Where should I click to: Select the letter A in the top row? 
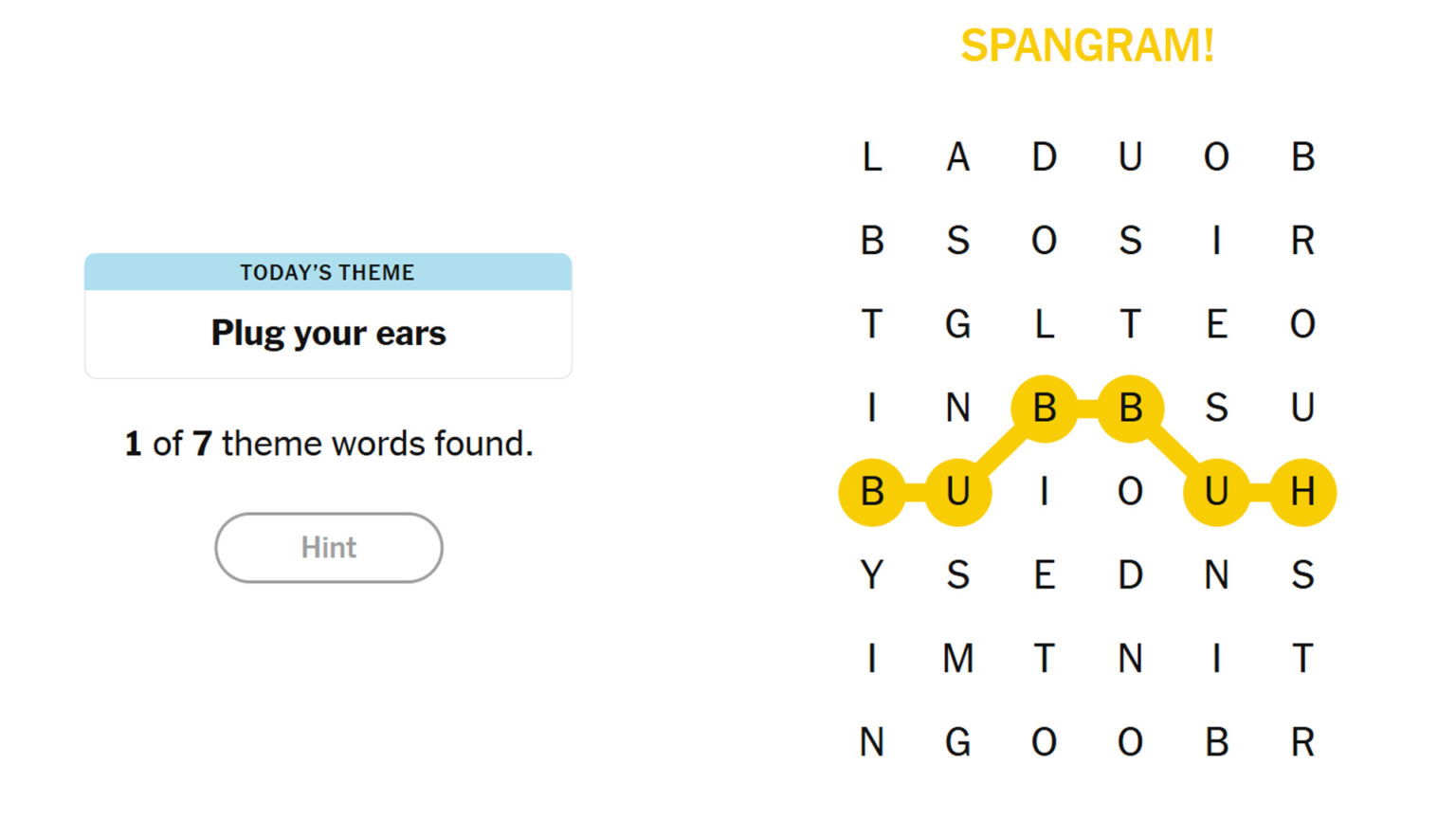coord(957,157)
